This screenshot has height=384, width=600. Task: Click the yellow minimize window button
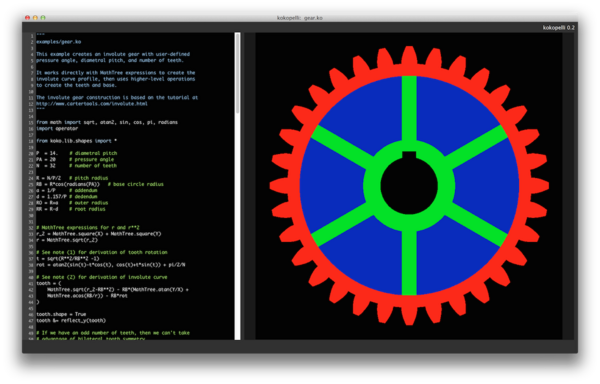(x=35, y=18)
